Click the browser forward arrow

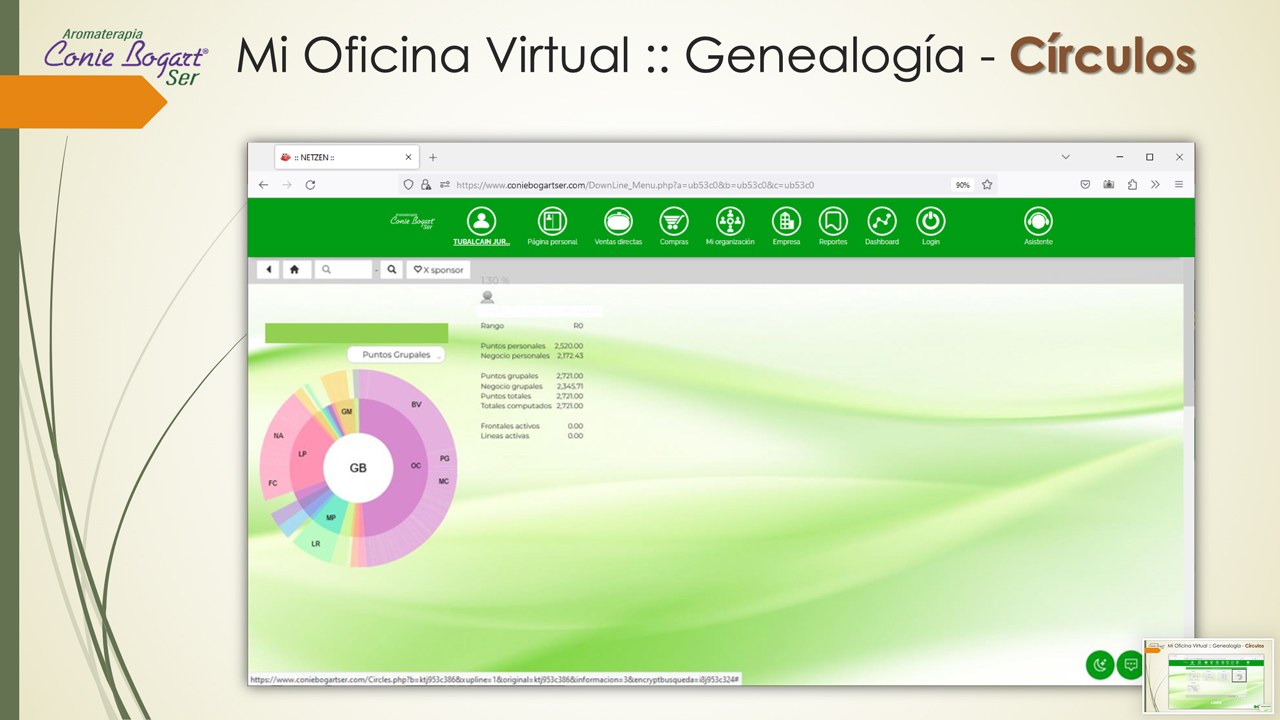(x=287, y=185)
